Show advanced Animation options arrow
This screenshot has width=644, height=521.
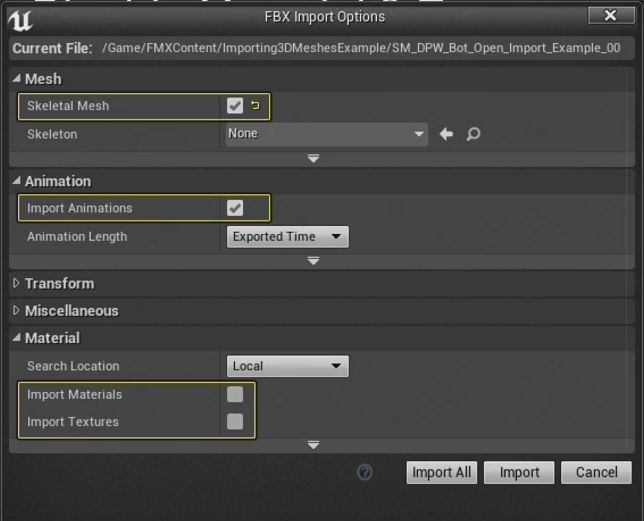tap(313, 261)
